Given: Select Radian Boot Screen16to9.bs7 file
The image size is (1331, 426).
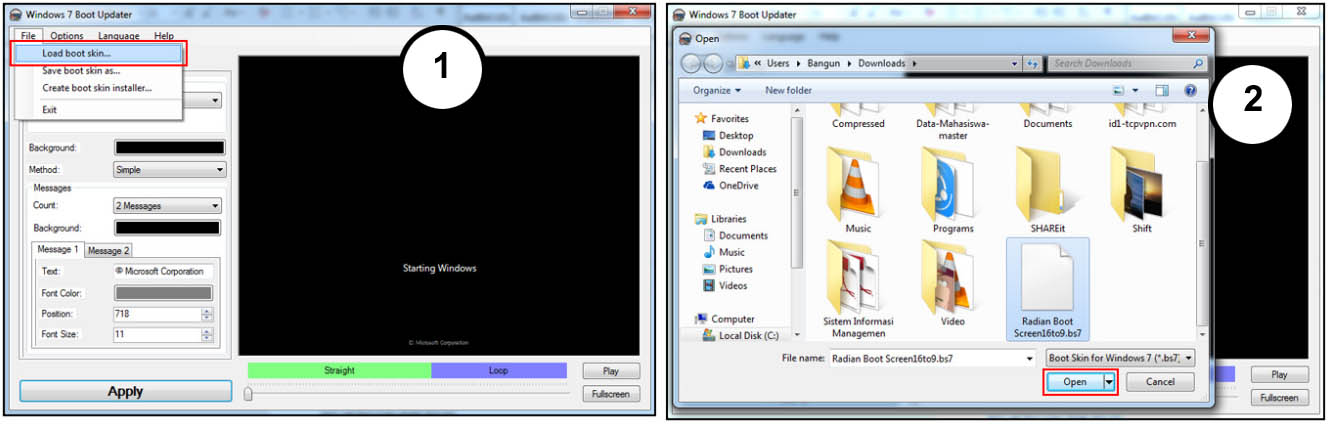Looking at the screenshot, I should point(1047,289).
